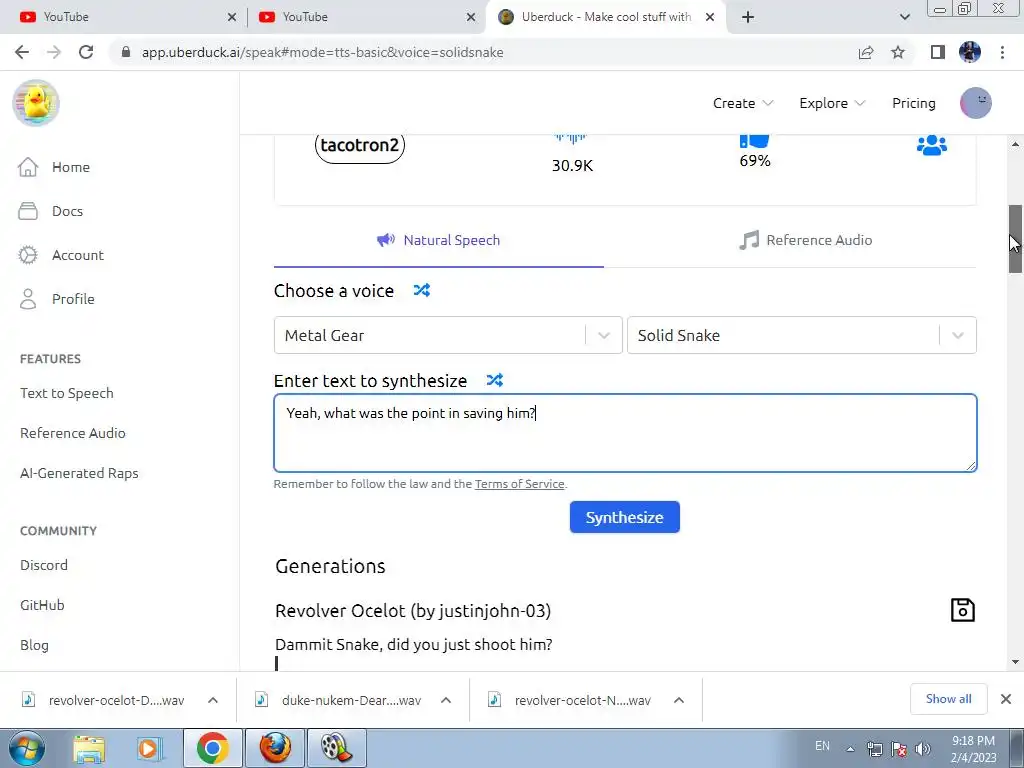Open the GitHub link in sidebar
Screen dimensions: 1024x768
42,605
